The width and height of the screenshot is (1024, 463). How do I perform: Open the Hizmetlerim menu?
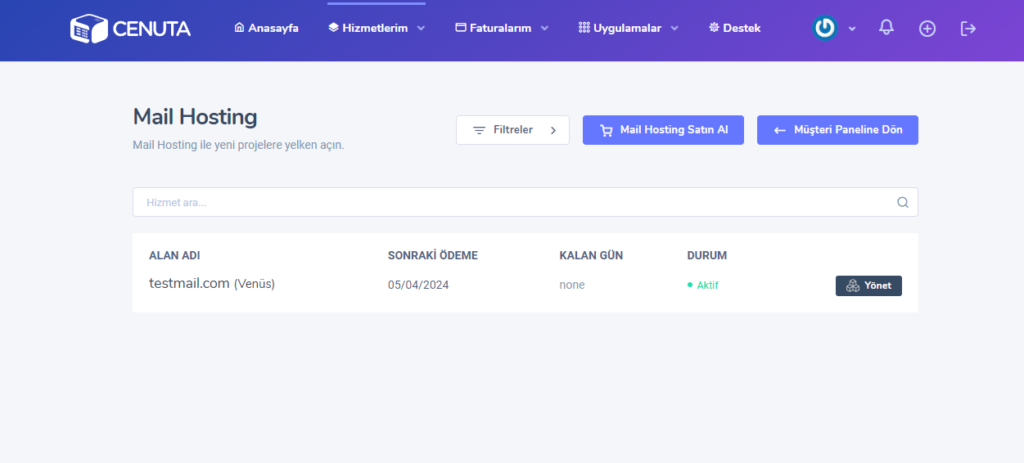369,28
